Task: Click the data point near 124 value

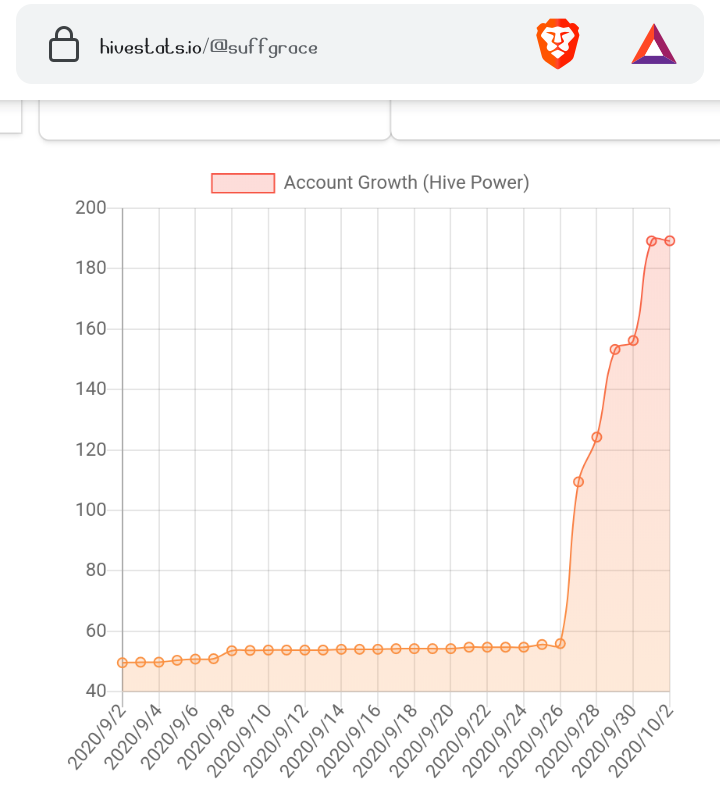Action: click(x=597, y=438)
